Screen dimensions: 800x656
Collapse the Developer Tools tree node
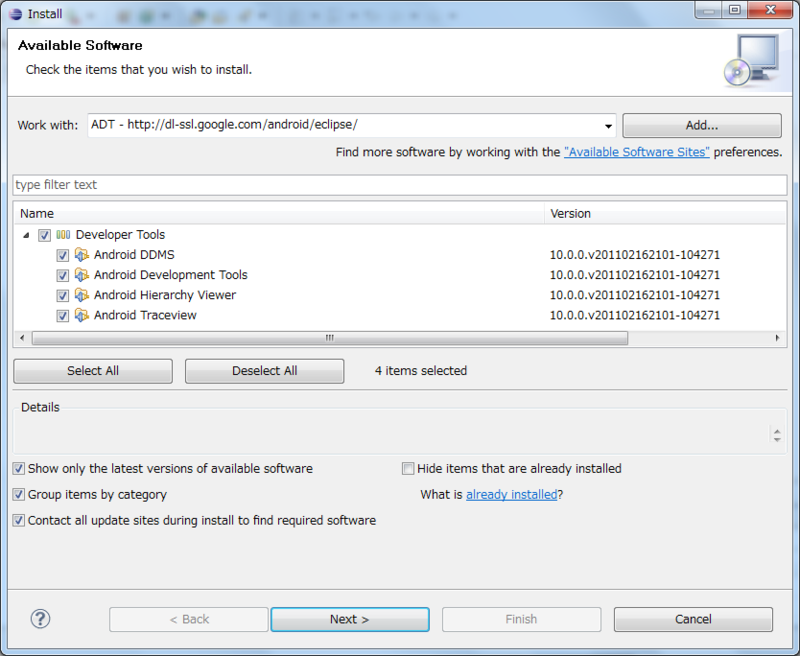pyautogui.click(x=26, y=235)
